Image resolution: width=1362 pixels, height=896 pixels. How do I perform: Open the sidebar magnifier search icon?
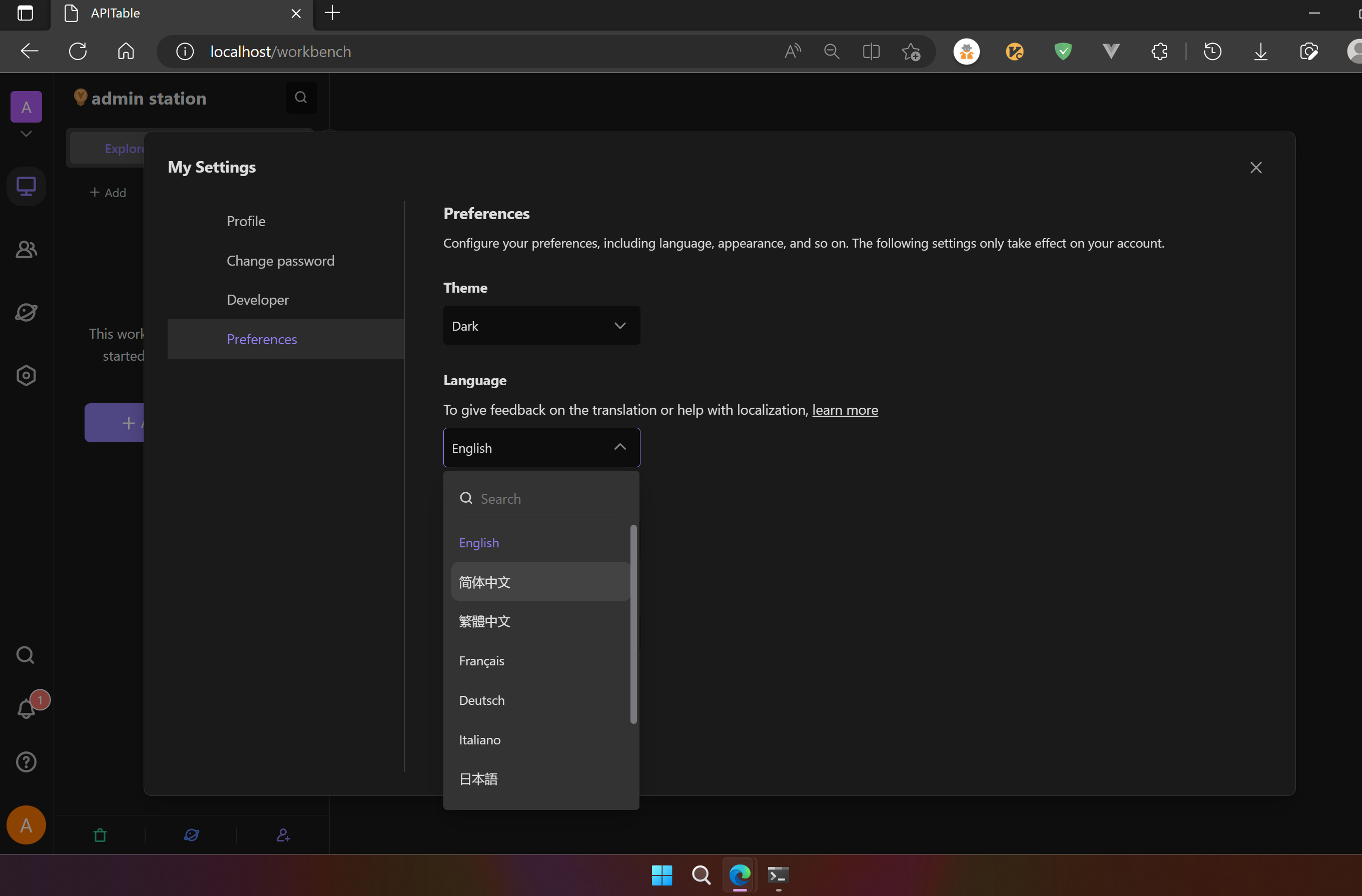click(25, 654)
